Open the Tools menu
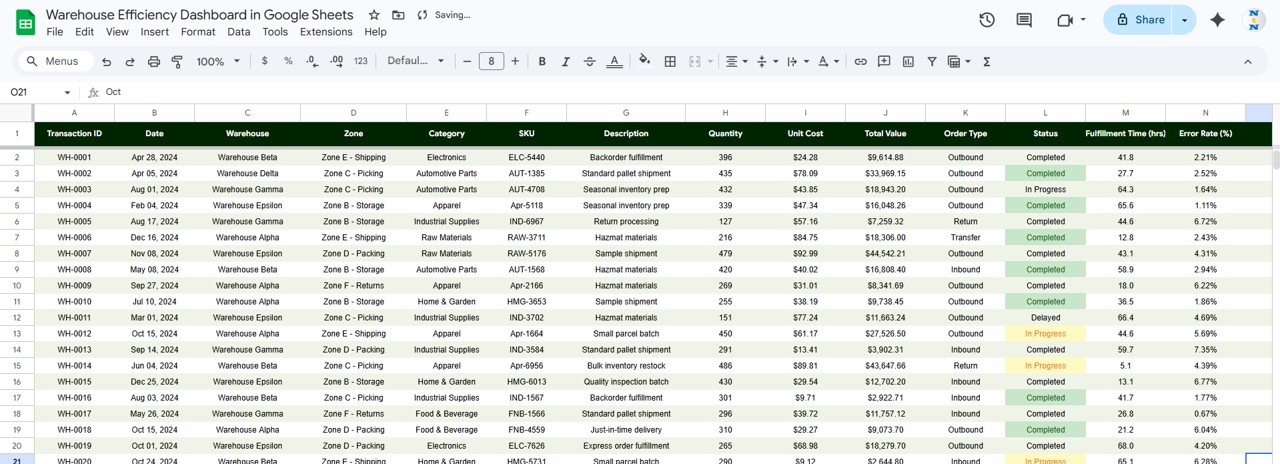This screenshot has height=464, width=1280. (x=275, y=32)
